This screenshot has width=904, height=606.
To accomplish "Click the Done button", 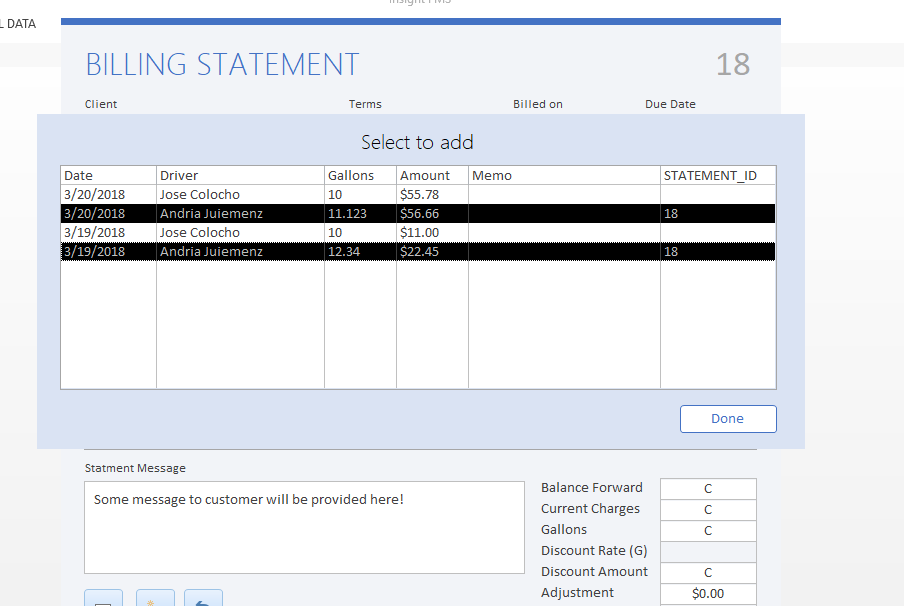I will pyautogui.click(x=728, y=419).
